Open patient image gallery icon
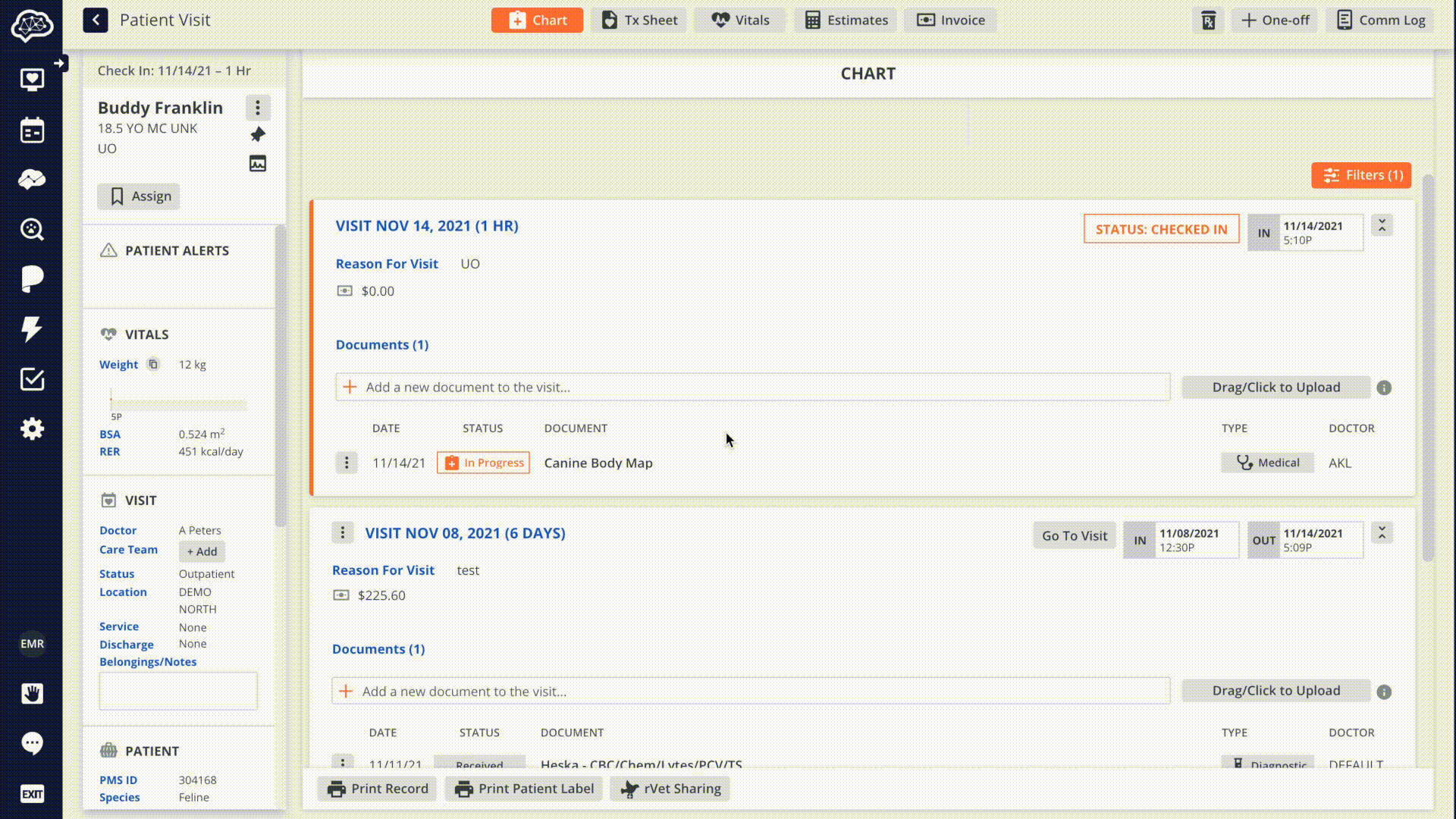 (x=258, y=164)
